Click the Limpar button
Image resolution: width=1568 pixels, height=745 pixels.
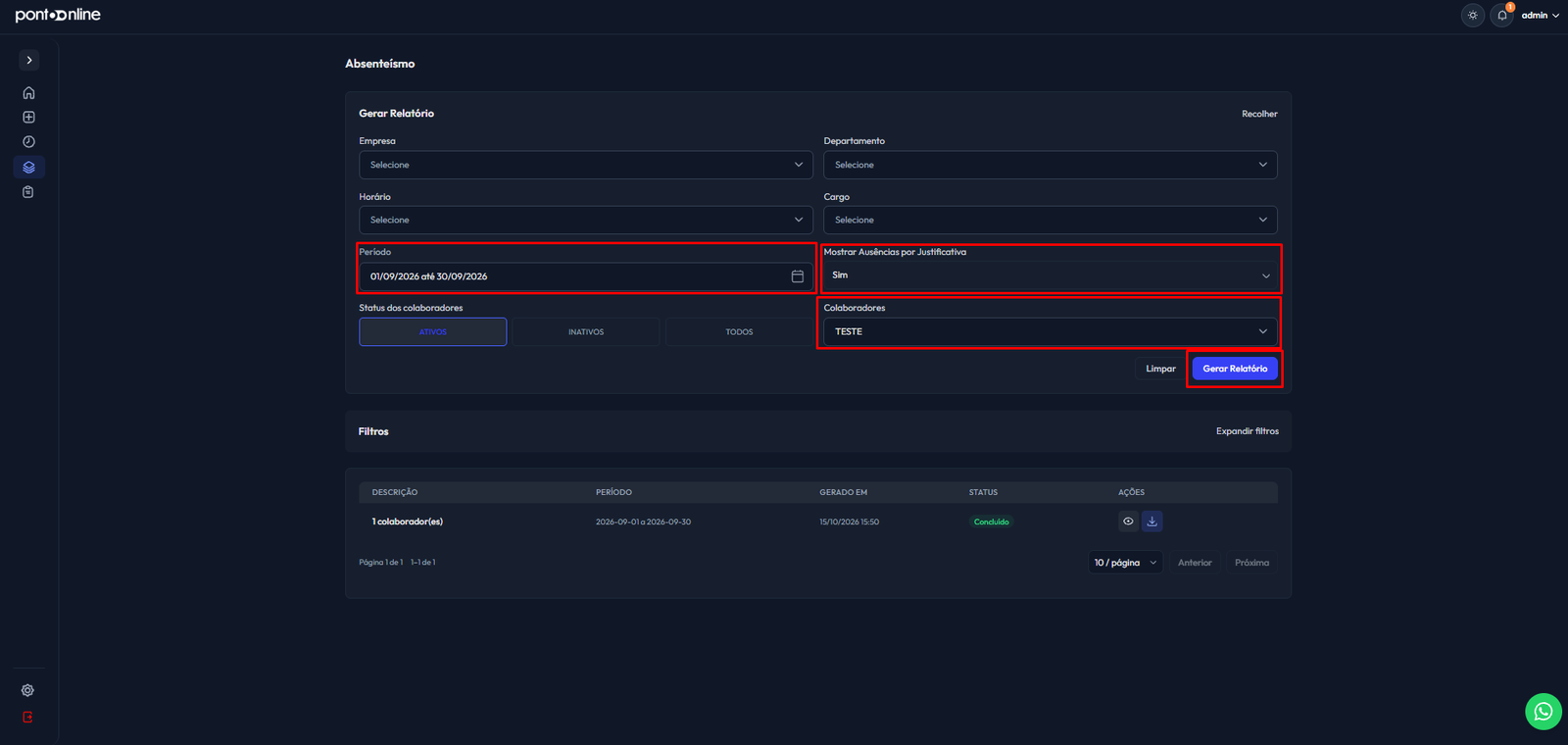click(1160, 369)
